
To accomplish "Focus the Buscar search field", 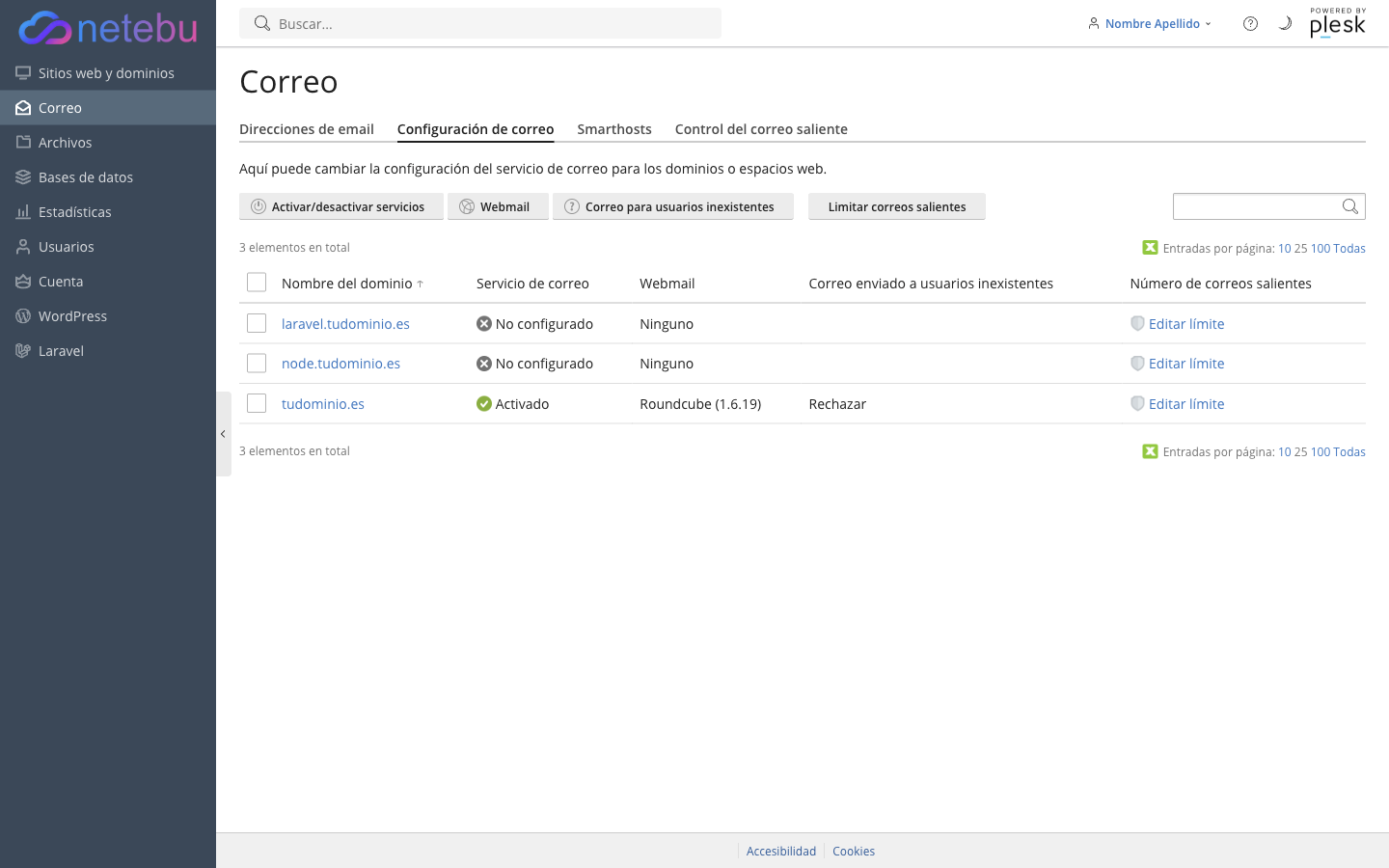I will click(x=480, y=23).
